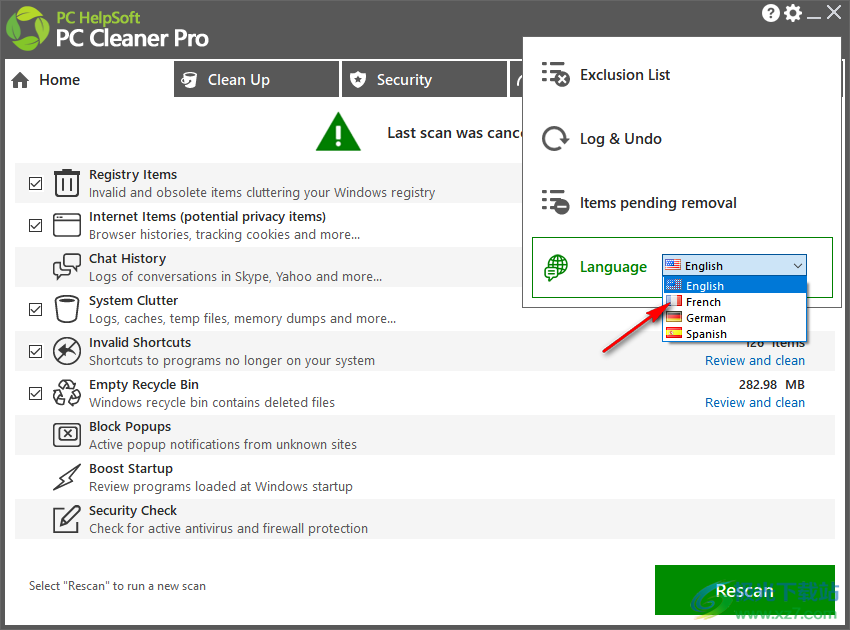This screenshot has height=630, width=850.
Task: Switch to the Clean Up tab
Action: 256,79
